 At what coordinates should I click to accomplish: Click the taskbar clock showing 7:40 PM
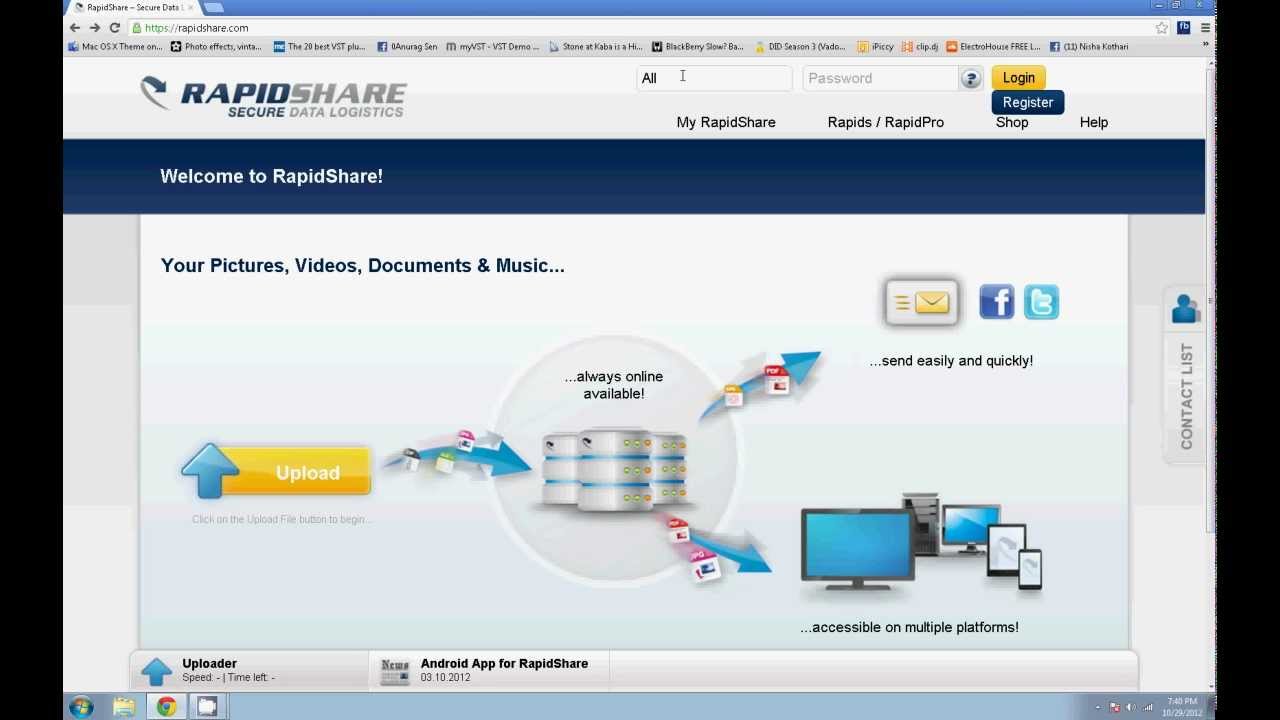pyautogui.click(x=1182, y=707)
